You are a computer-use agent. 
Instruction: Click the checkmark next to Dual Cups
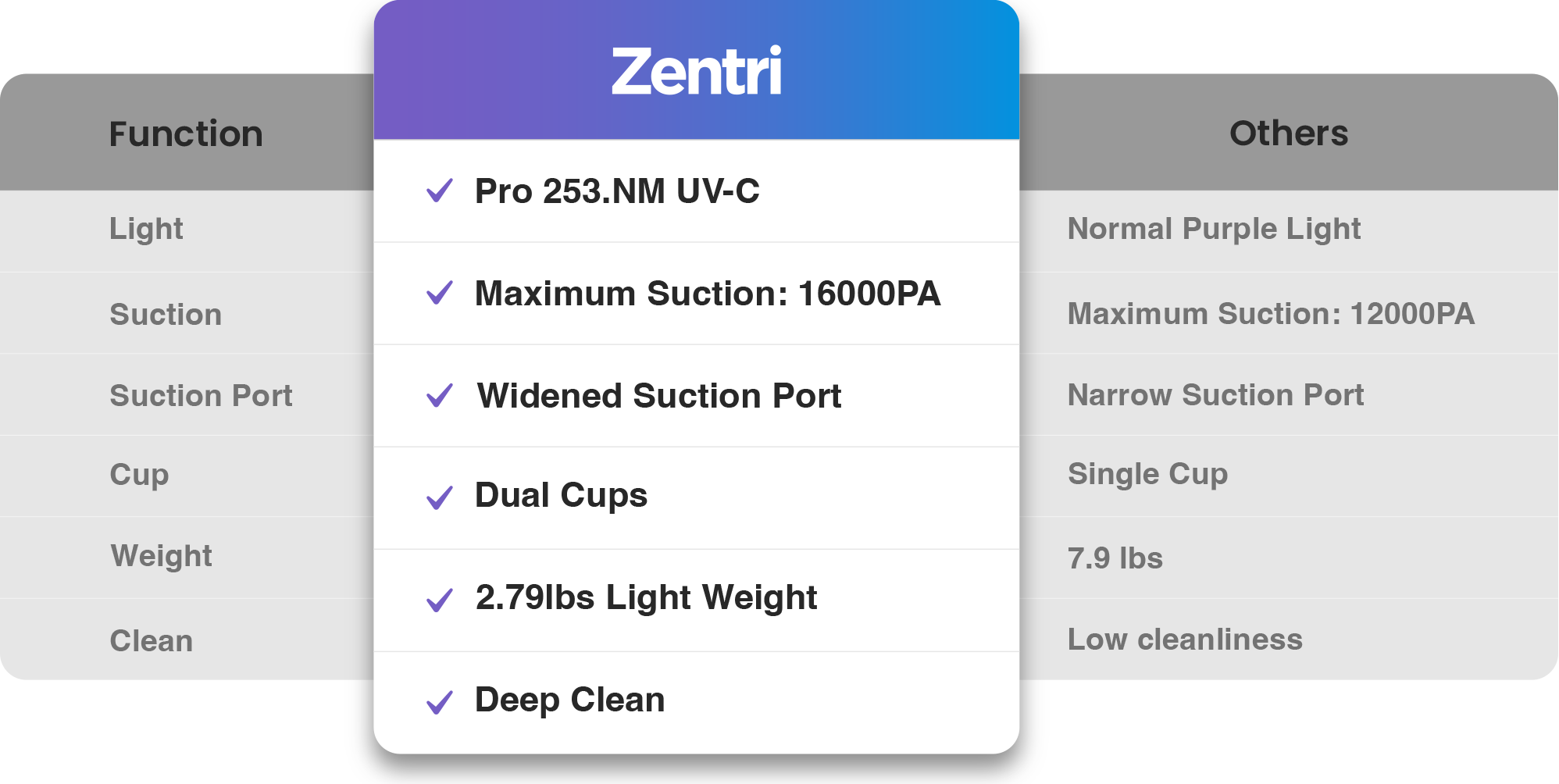(440, 497)
